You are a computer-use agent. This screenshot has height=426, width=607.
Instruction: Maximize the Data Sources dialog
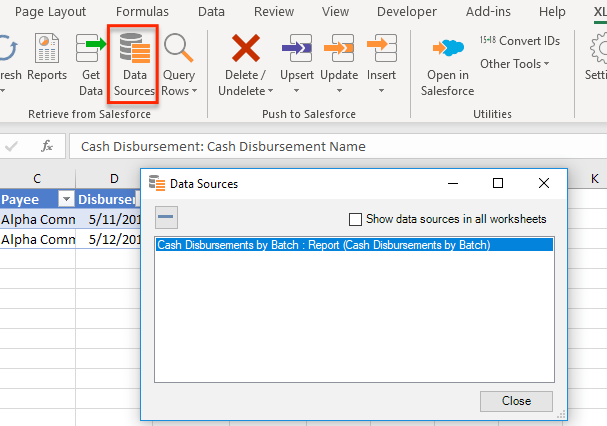[498, 183]
